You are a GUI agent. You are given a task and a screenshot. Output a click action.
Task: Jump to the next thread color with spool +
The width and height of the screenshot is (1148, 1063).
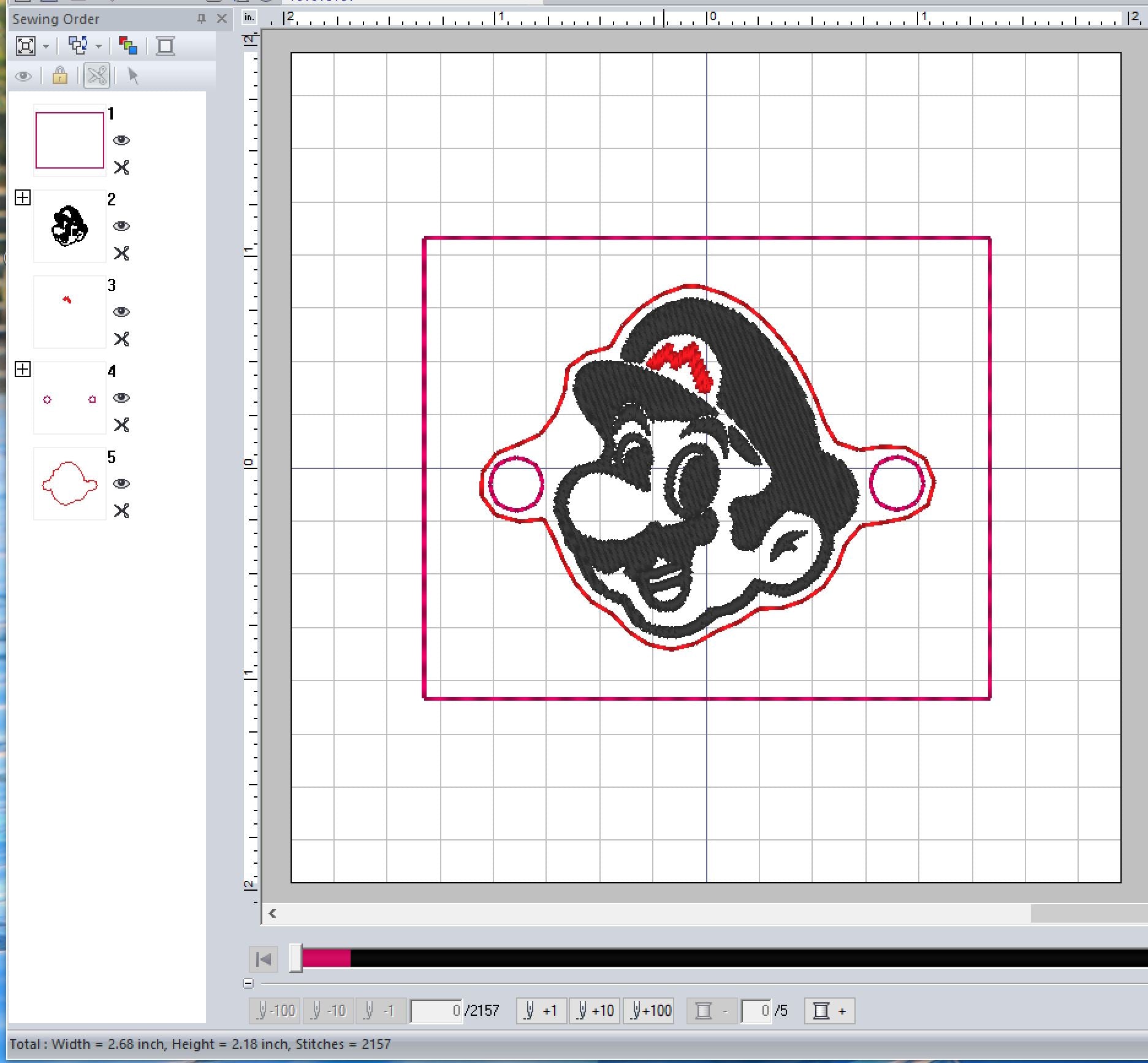(829, 1011)
